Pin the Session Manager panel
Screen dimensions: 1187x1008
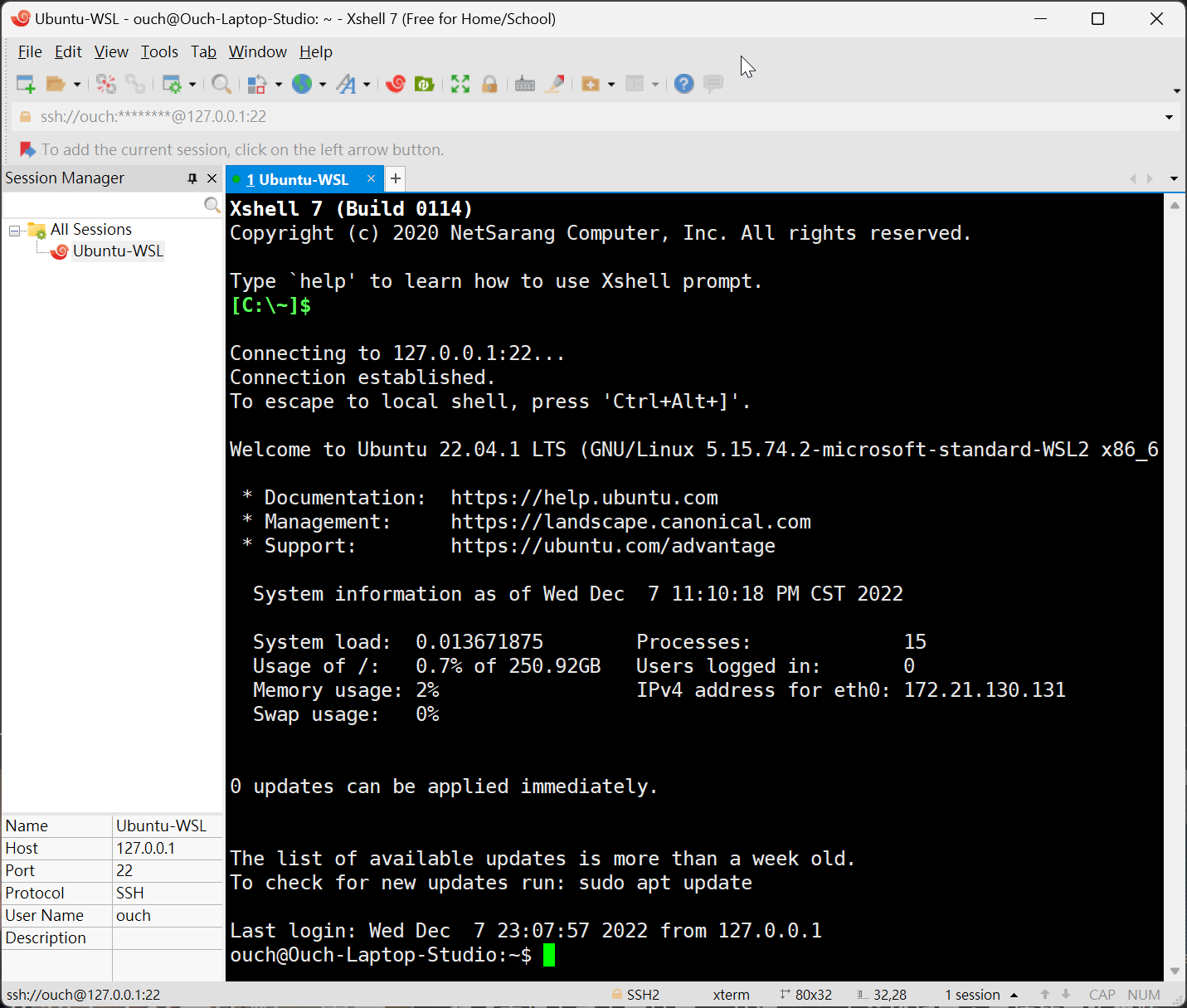click(x=192, y=178)
